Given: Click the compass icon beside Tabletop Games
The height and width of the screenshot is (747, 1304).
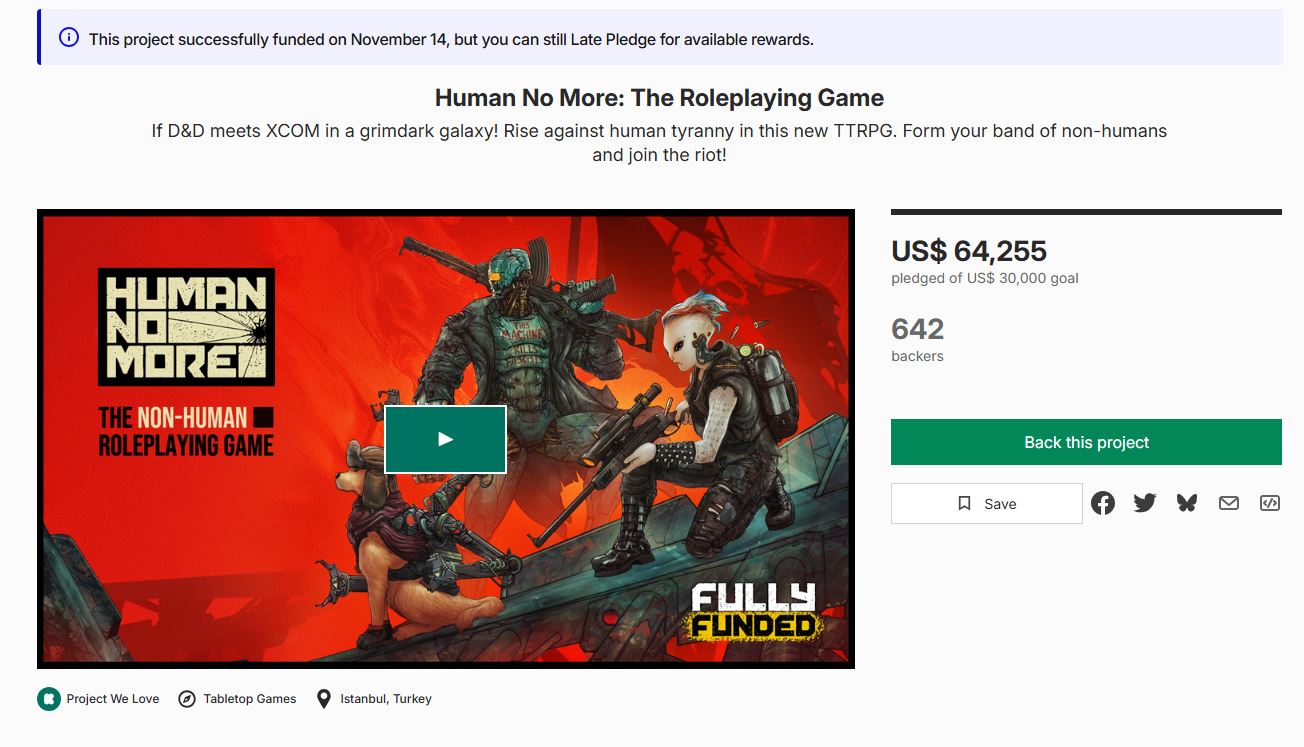Looking at the screenshot, I should 186,699.
